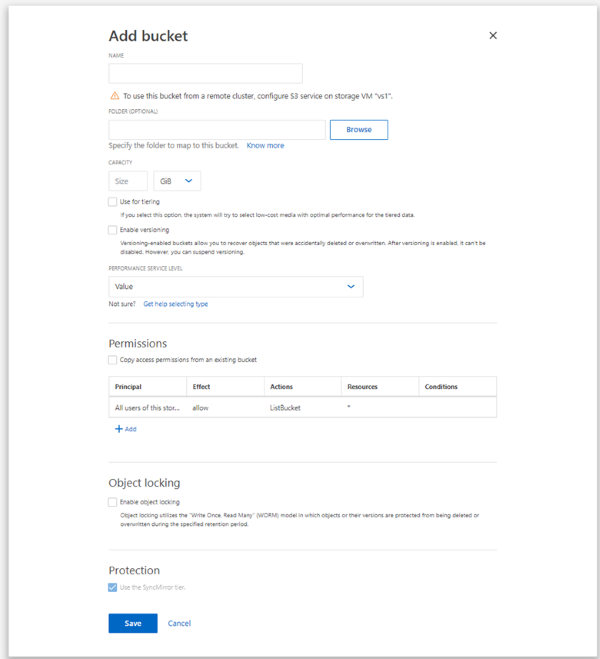
Task: Open the Know more link
Action: [x=265, y=146]
